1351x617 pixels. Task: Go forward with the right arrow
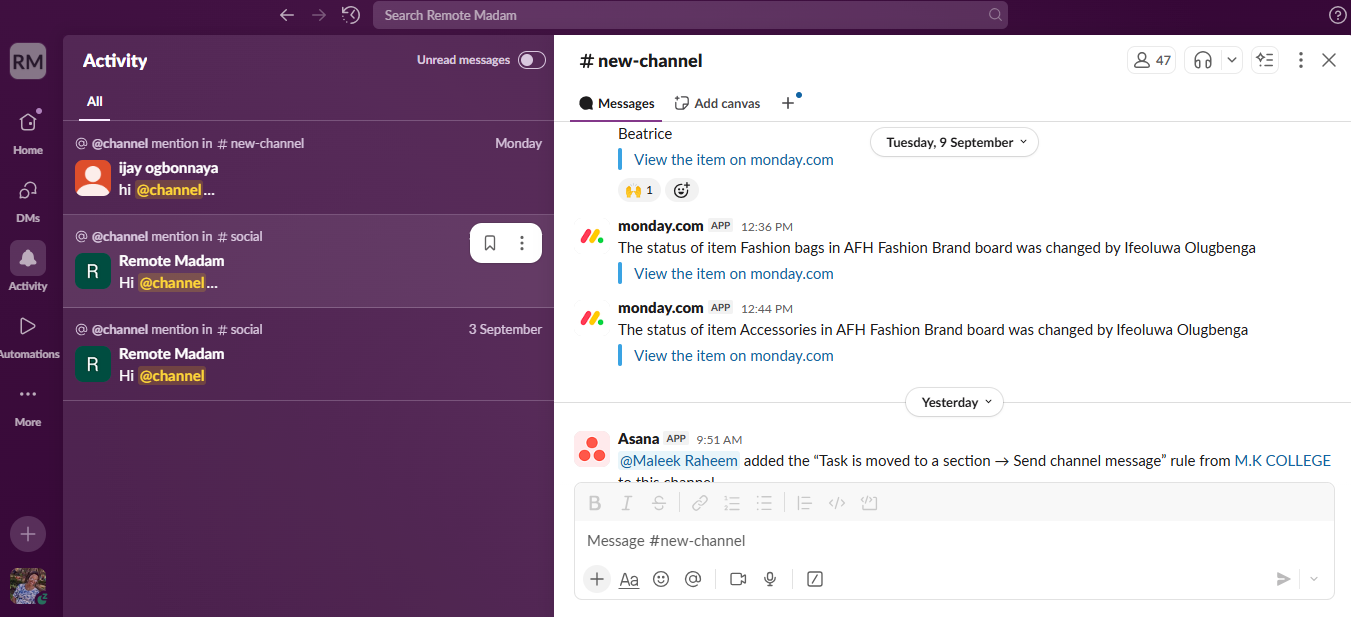pyautogui.click(x=319, y=15)
